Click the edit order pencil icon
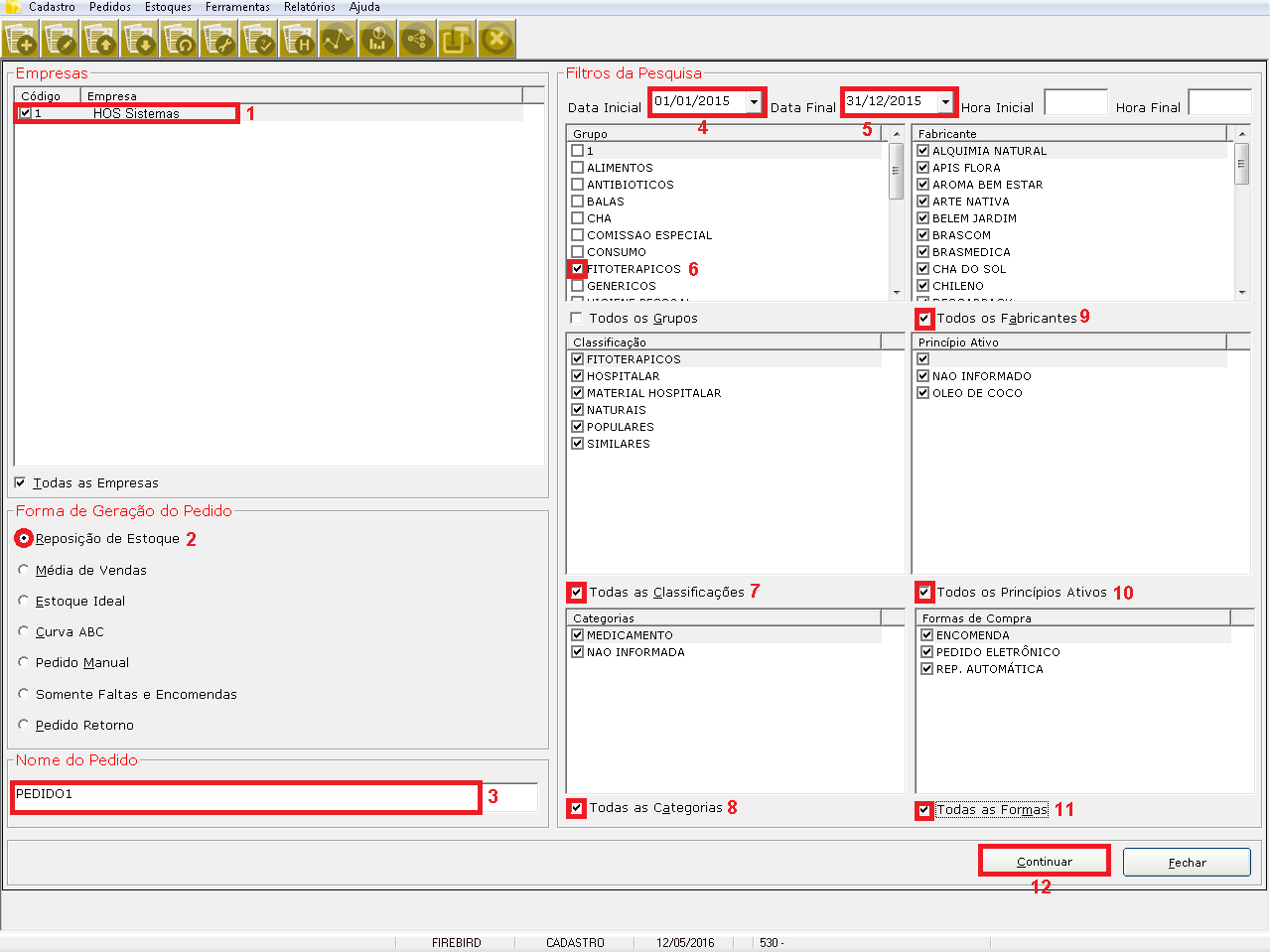The image size is (1270, 952). click(61, 41)
